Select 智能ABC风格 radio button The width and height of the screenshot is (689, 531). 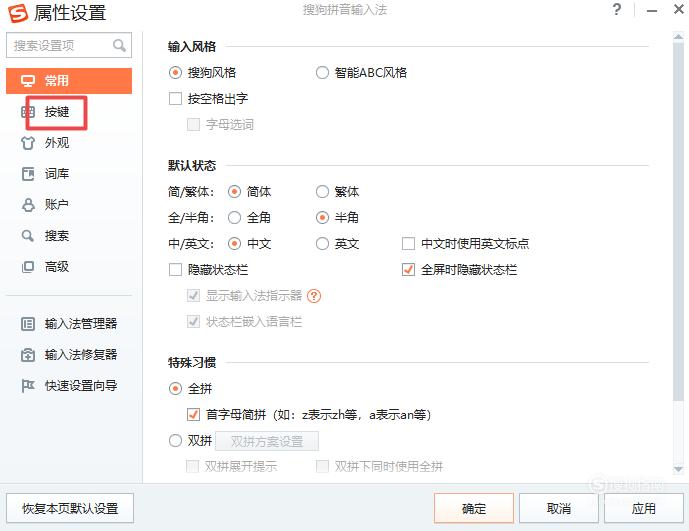point(322,73)
